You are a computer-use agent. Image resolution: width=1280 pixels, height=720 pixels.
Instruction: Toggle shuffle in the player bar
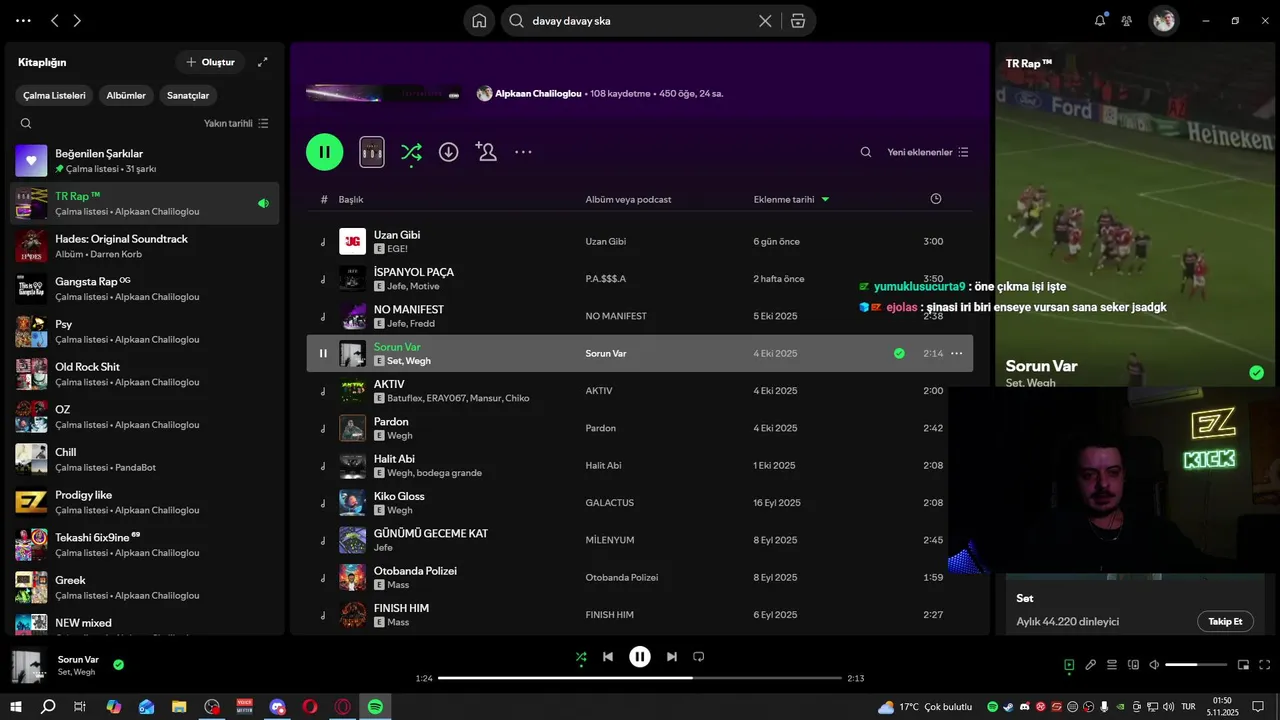[x=581, y=657]
